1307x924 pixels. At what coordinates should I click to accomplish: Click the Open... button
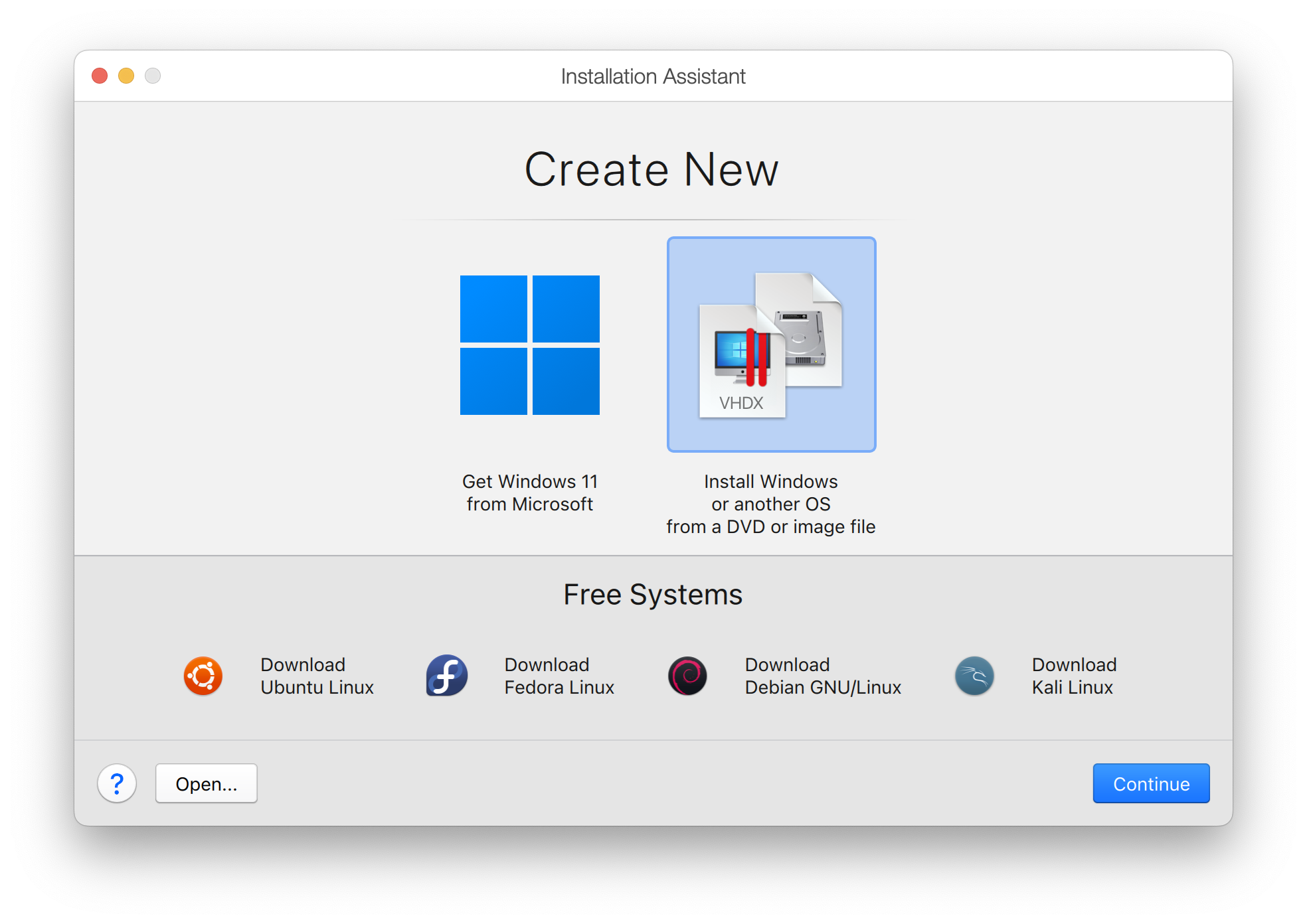coord(206,783)
